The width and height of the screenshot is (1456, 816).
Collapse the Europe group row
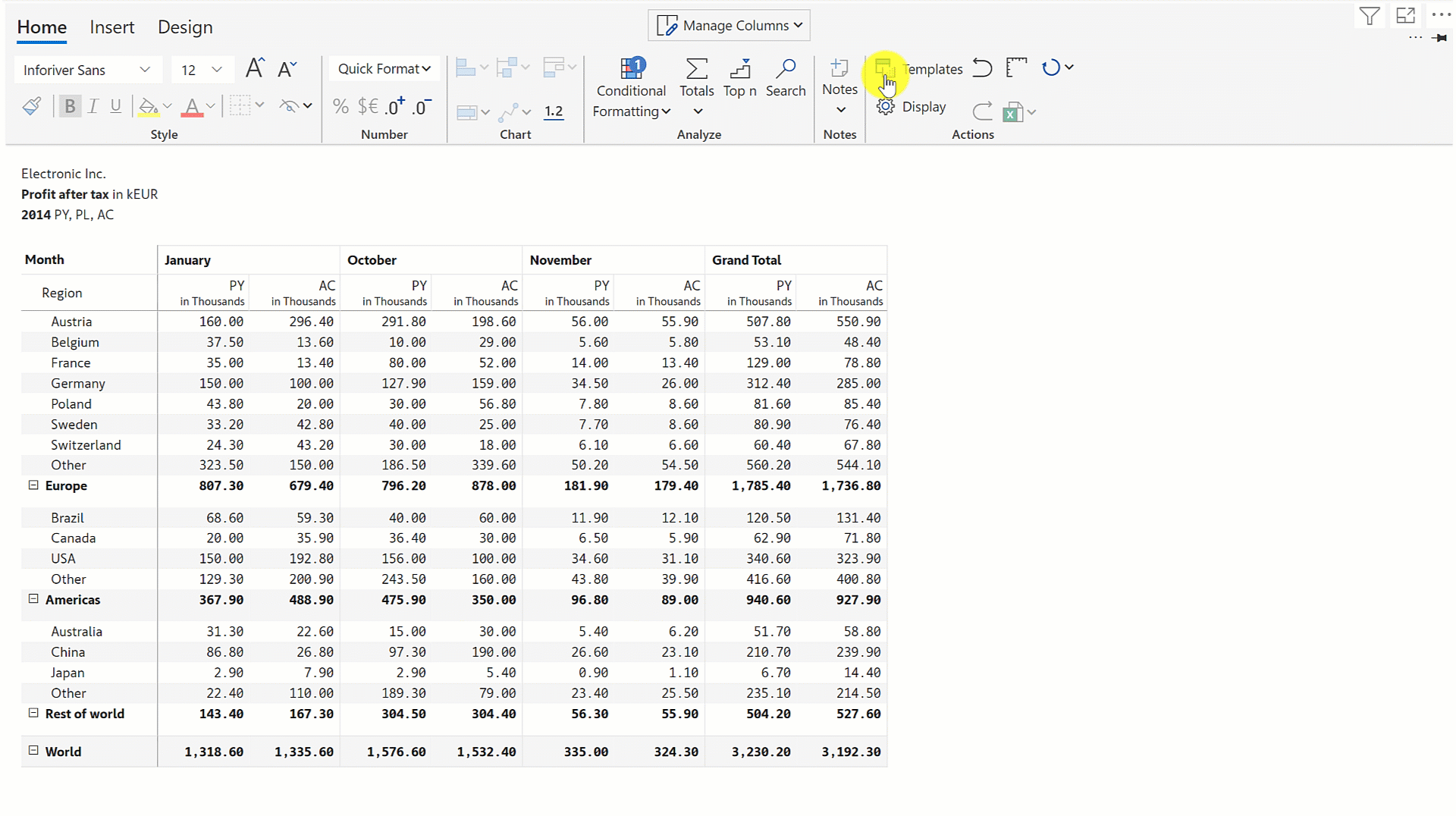pos(33,485)
